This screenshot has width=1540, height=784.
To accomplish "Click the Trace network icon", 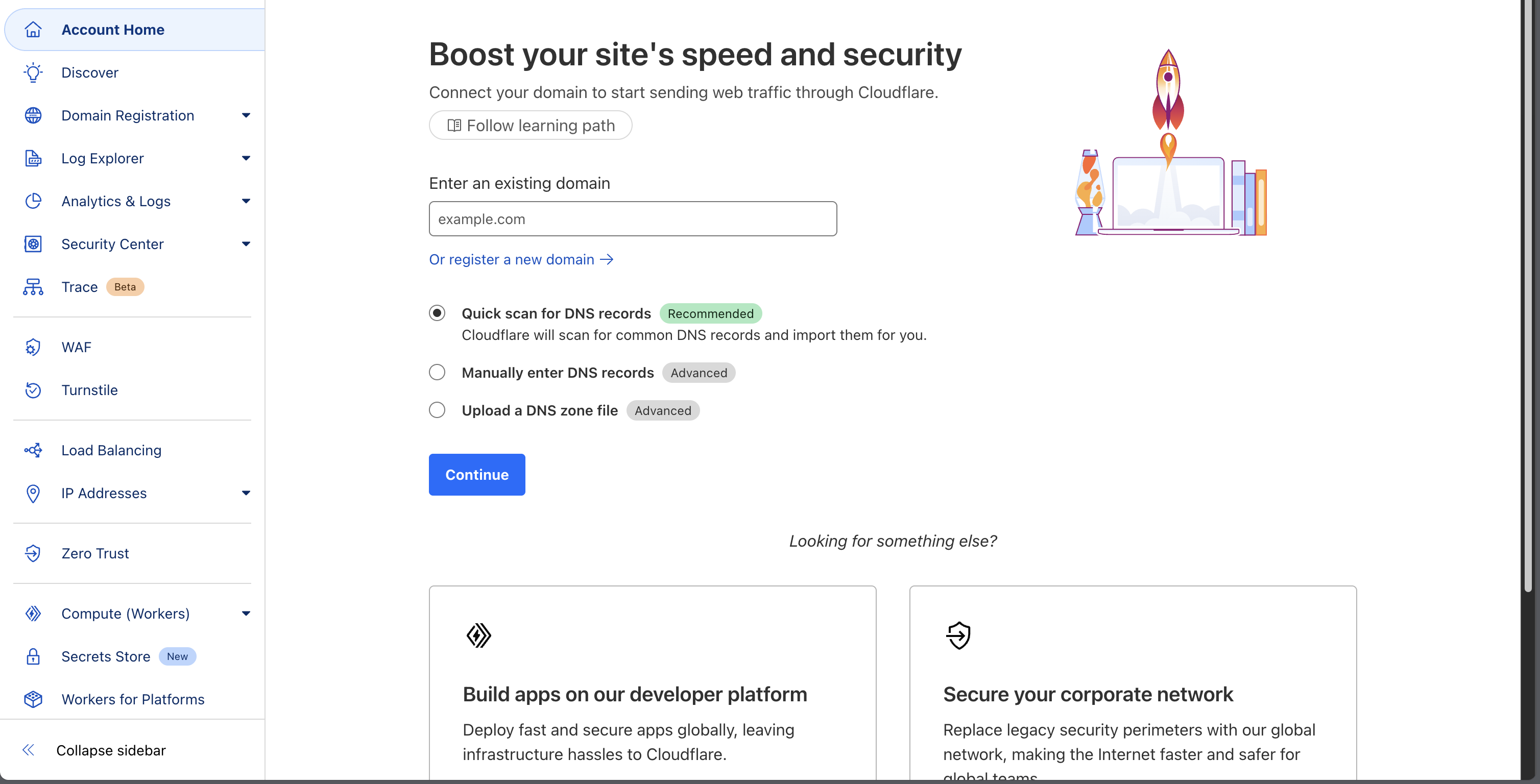I will [x=33, y=287].
